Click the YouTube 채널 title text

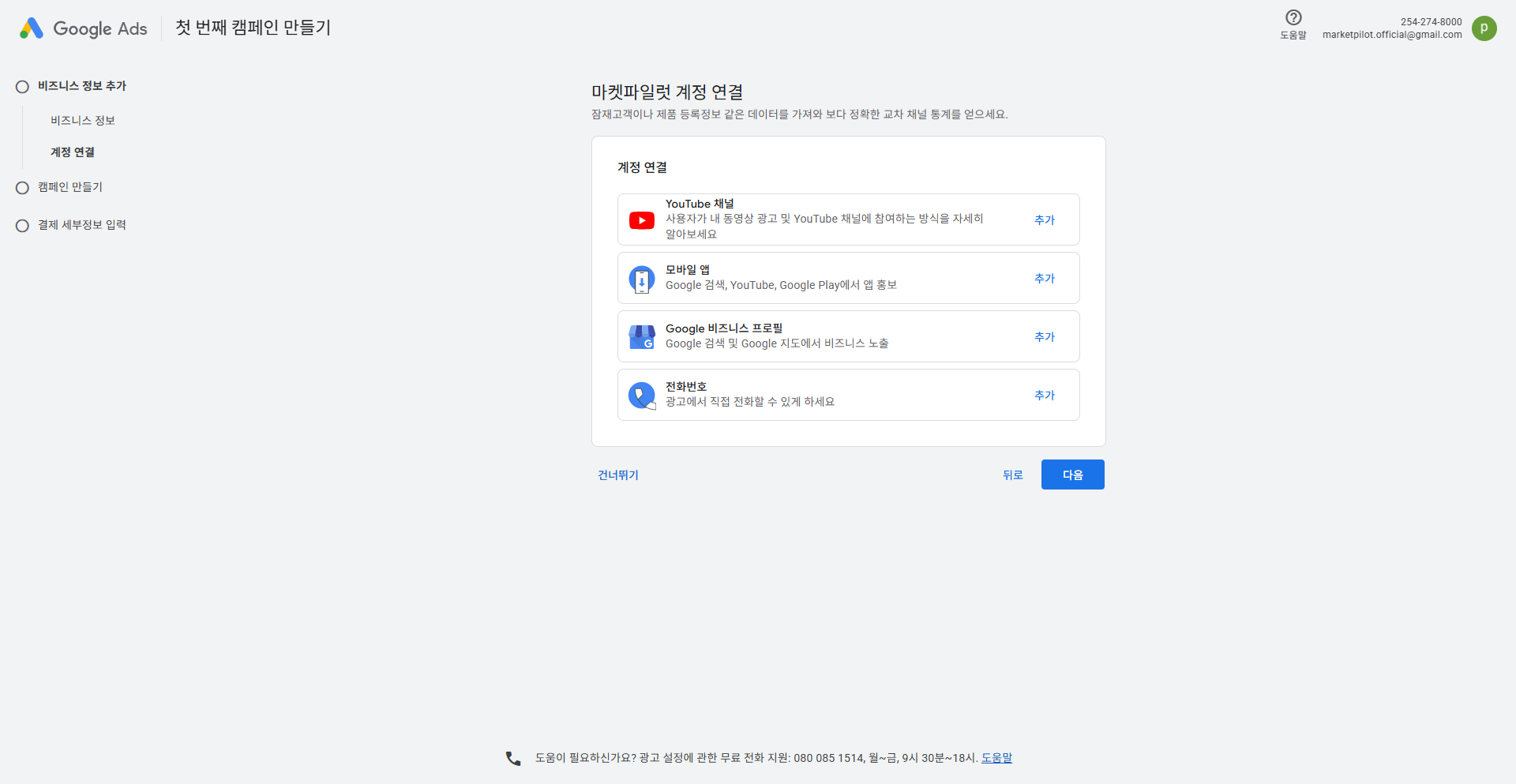[700, 204]
